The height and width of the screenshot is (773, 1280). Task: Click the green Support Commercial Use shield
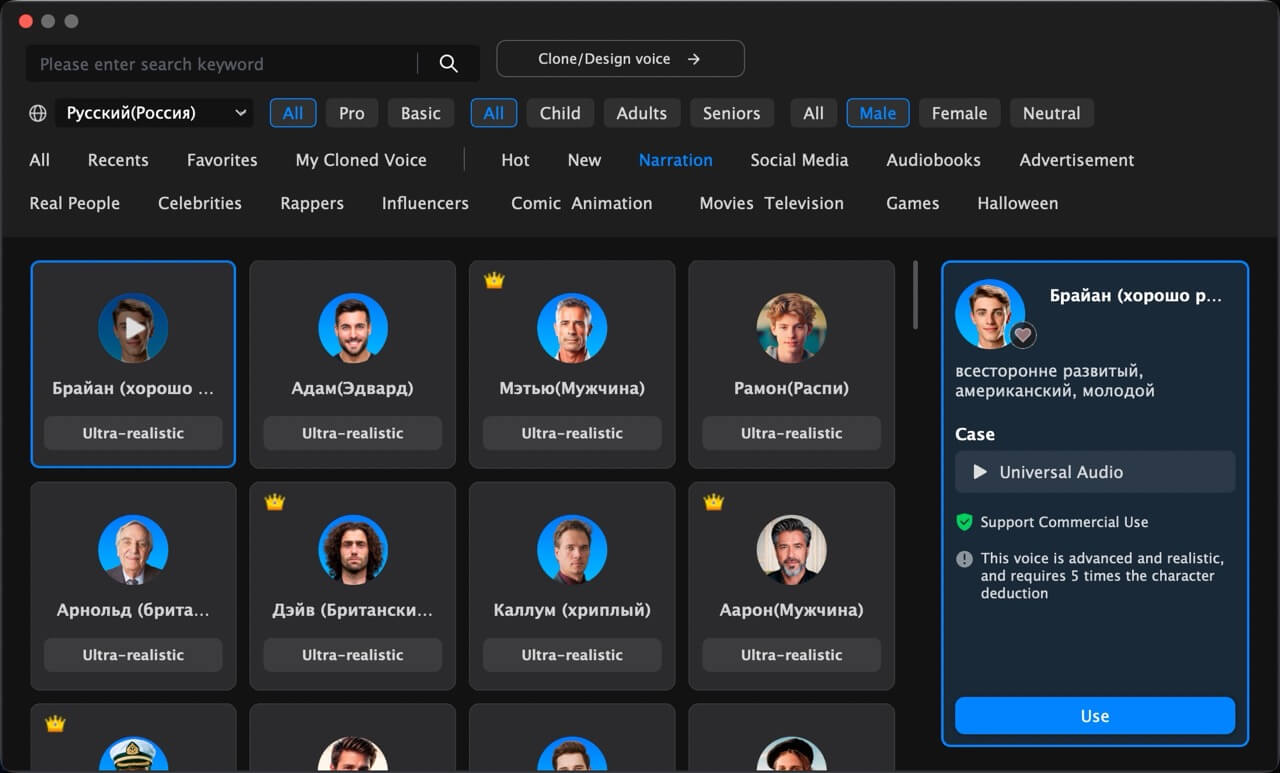(964, 522)
